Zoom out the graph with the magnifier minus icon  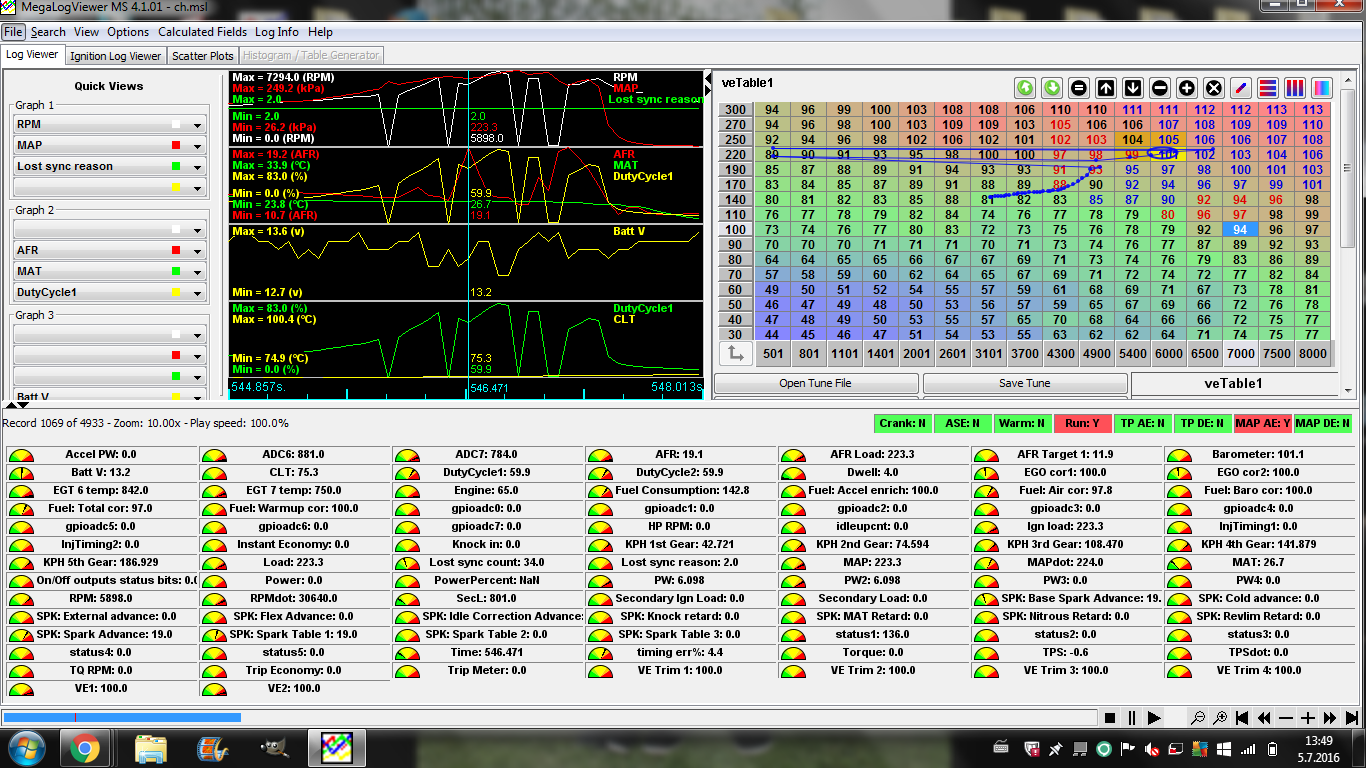1198,718
